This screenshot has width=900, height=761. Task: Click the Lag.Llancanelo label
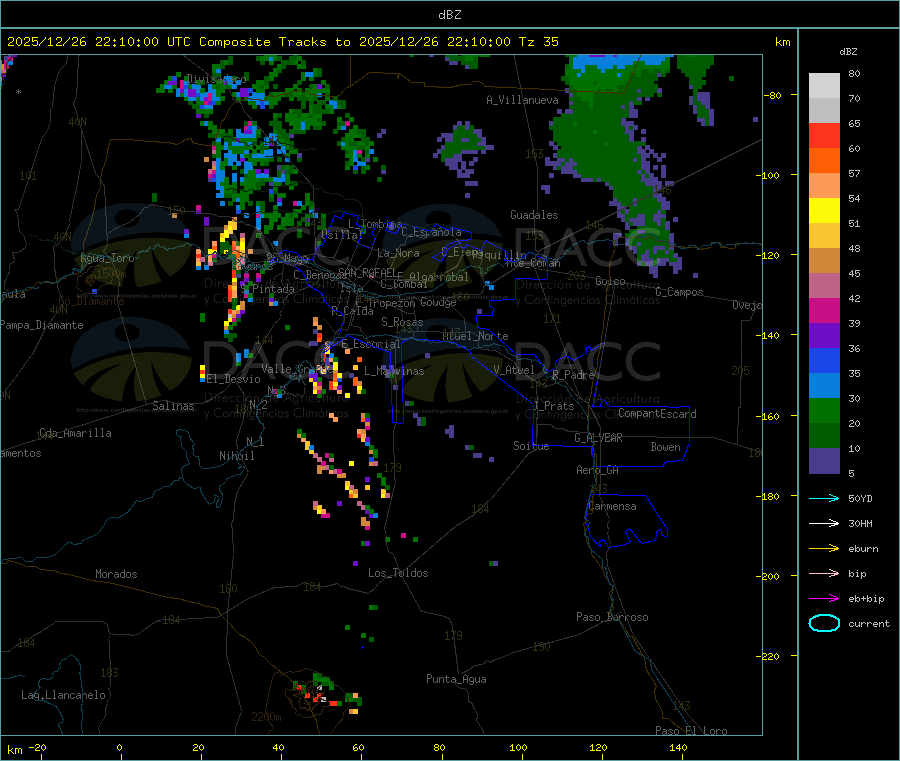pyautogui.click(x=63, y=695)
